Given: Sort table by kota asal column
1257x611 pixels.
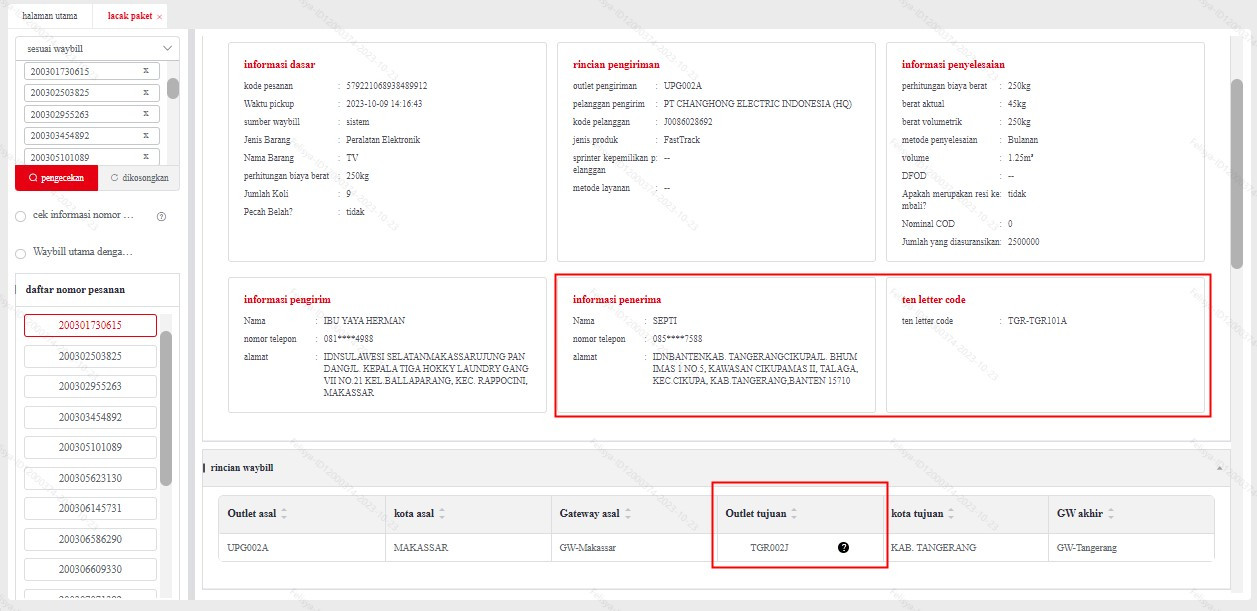Looking at the screenshot, I should tap(442, 513).
